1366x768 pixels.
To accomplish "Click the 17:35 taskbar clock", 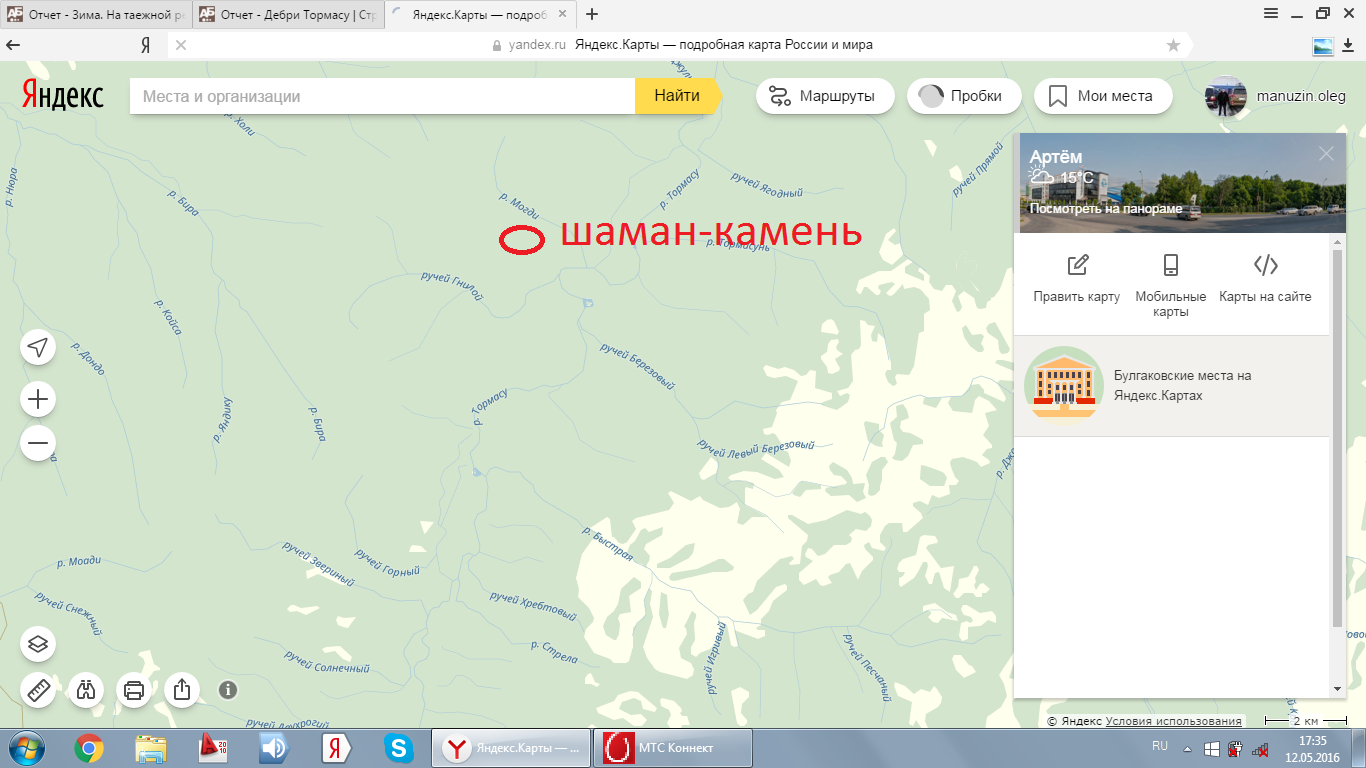I will [1312, 740].
